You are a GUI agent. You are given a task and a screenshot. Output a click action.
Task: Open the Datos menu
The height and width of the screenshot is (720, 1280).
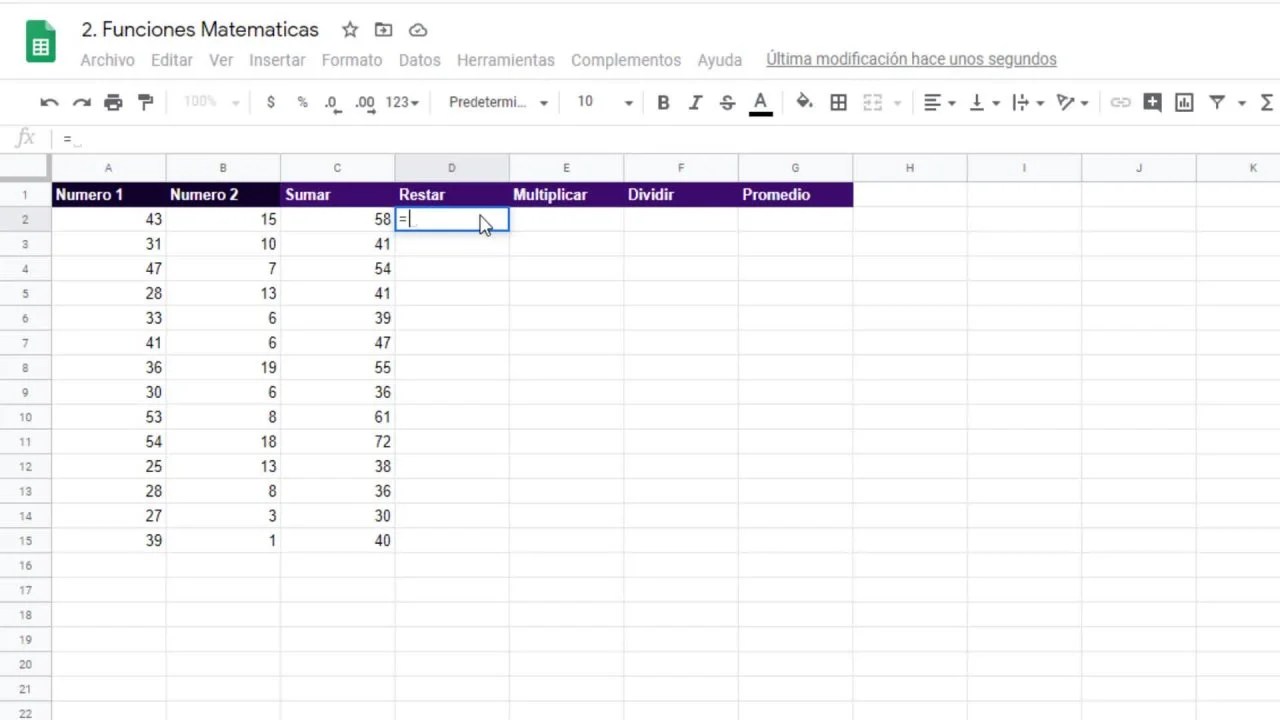tap(419, 60)
